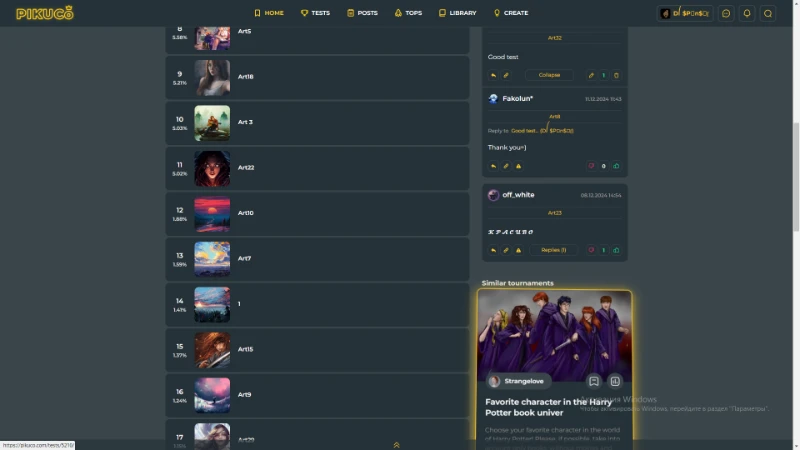Open the chat messages icon in header
Screen dimensions: 800x450
(726, 13)
